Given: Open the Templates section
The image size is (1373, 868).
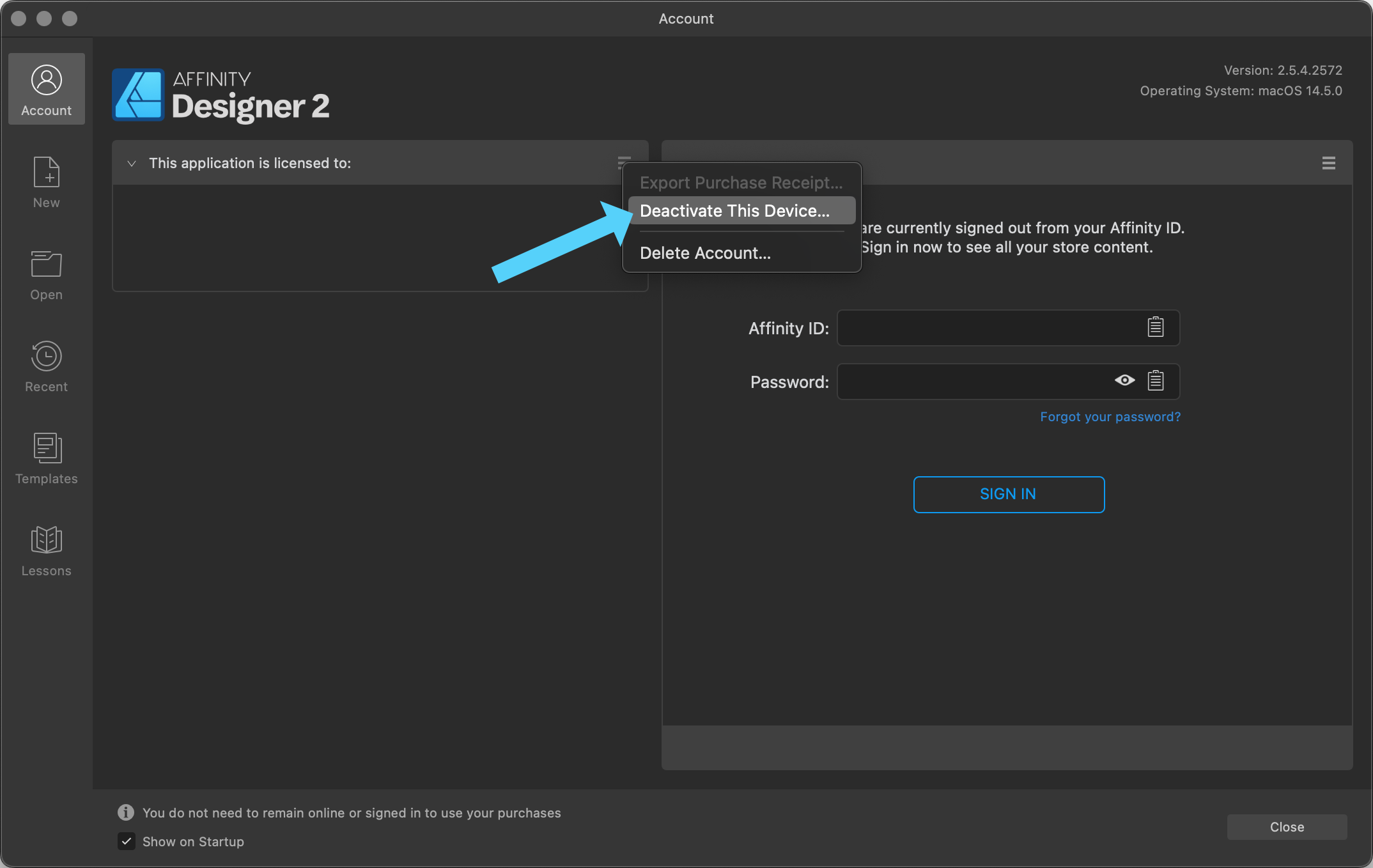Looking at the screenshot, I should (x=46, y=459).
